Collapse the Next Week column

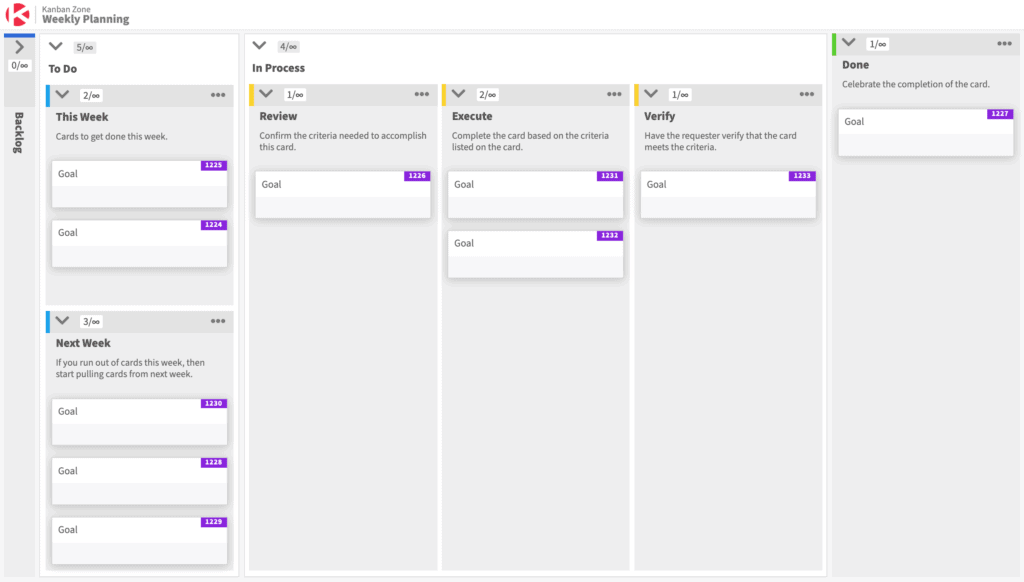(x=62, y=321)
